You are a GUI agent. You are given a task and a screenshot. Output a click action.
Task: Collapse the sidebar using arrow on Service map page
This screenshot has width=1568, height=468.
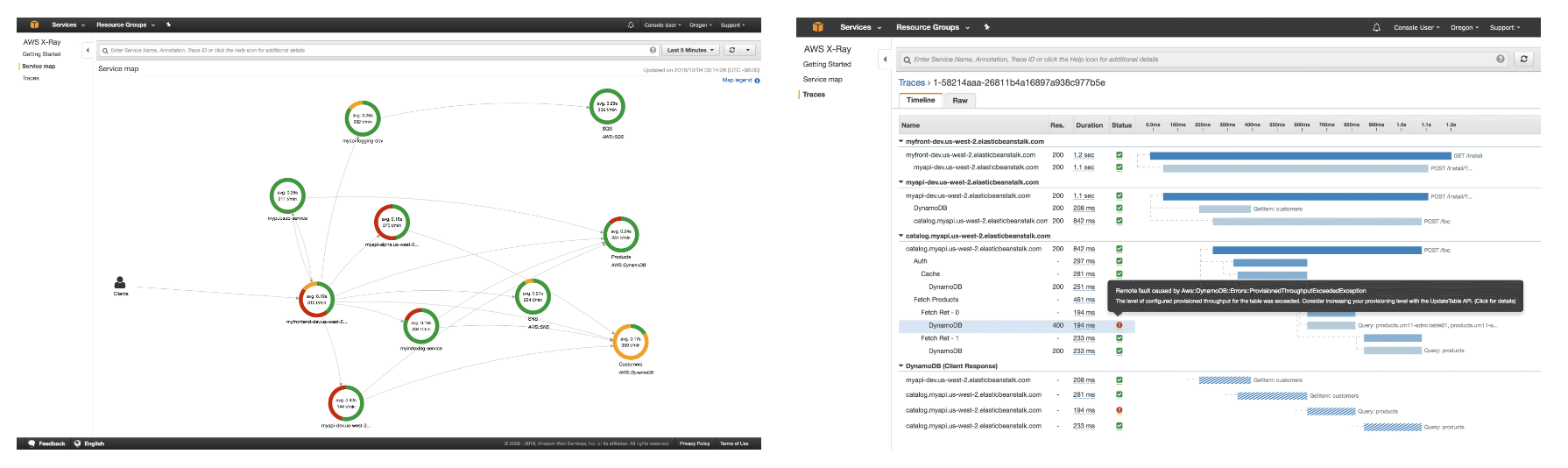point(87,50)
